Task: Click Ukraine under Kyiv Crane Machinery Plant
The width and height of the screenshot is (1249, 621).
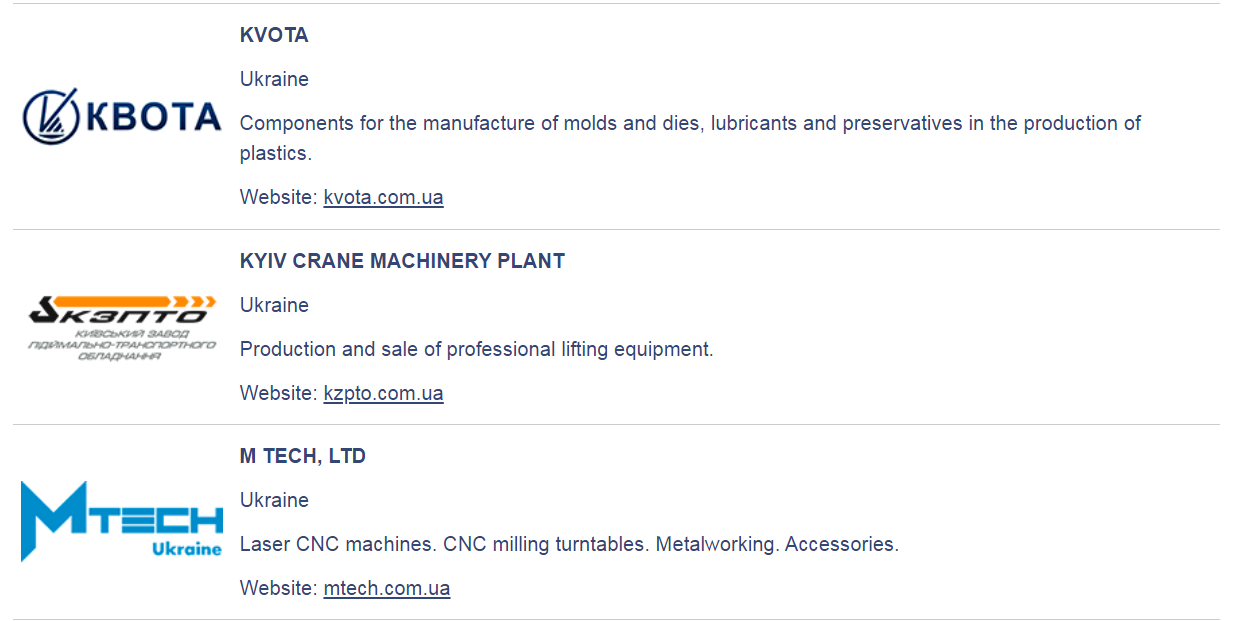Action: click(x=274, y=305)
